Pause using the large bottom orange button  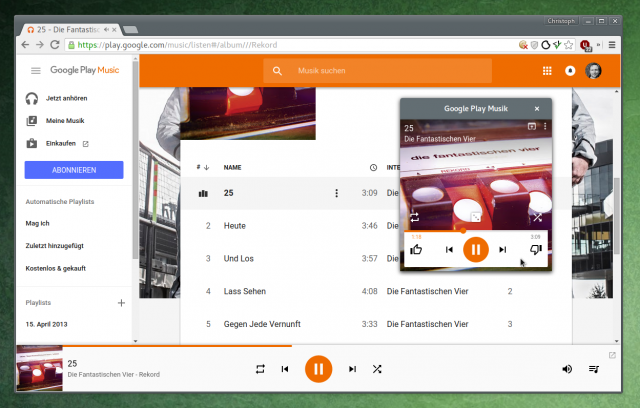point(318,369)
